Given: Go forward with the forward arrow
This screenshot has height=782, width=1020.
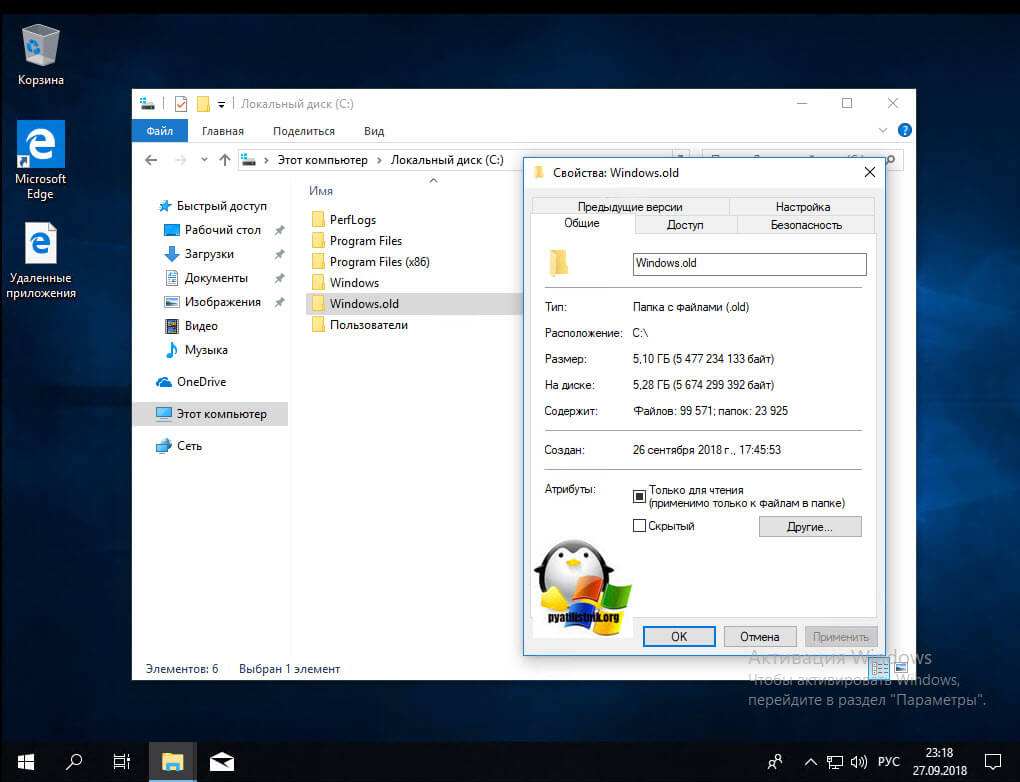Looking at the screenshot, I should click(x=181, y=160).
